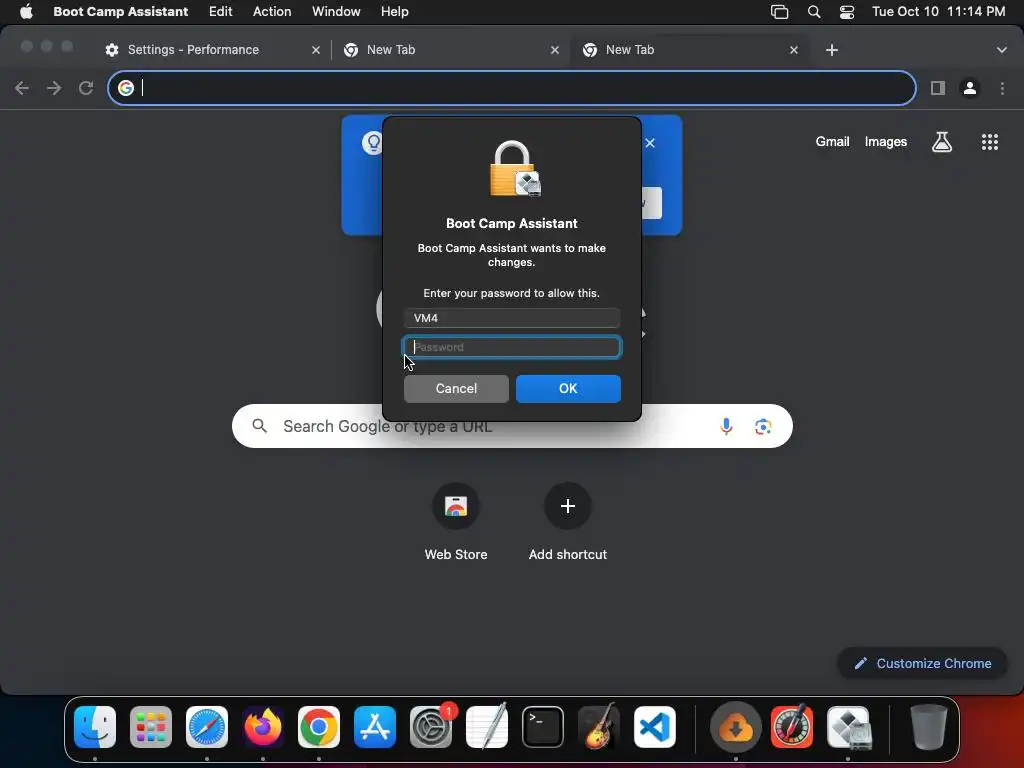Viewport: 1024px width, 768px height.
Task: Click Chrome's back navigation arrow
Action: [22, 88]
